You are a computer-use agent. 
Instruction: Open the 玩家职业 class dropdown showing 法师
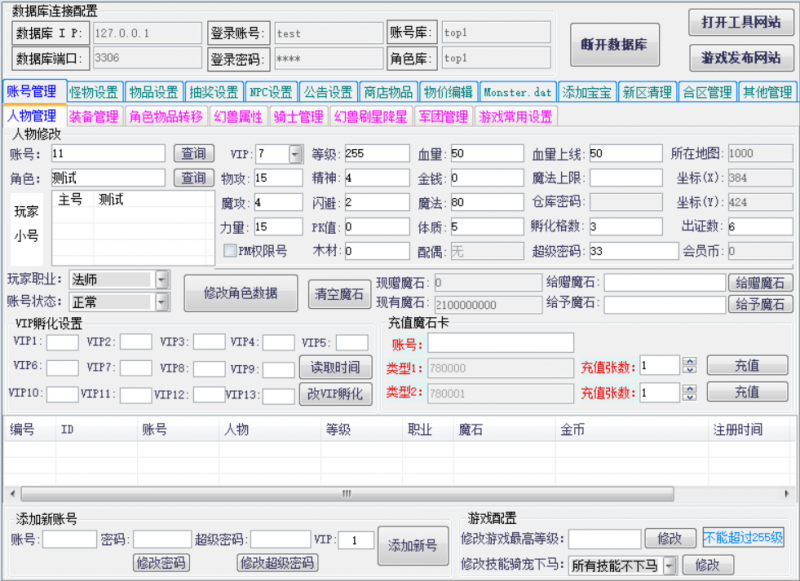pyautogui.click(x=160, y=280)
